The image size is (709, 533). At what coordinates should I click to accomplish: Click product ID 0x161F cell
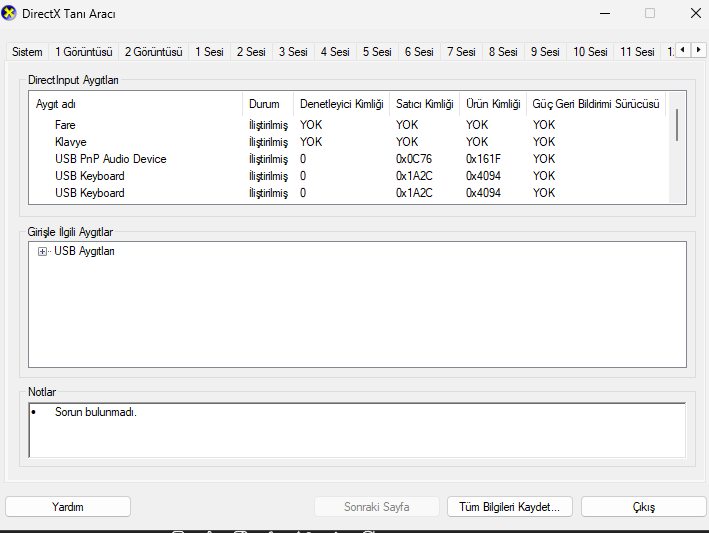point(483,159)
